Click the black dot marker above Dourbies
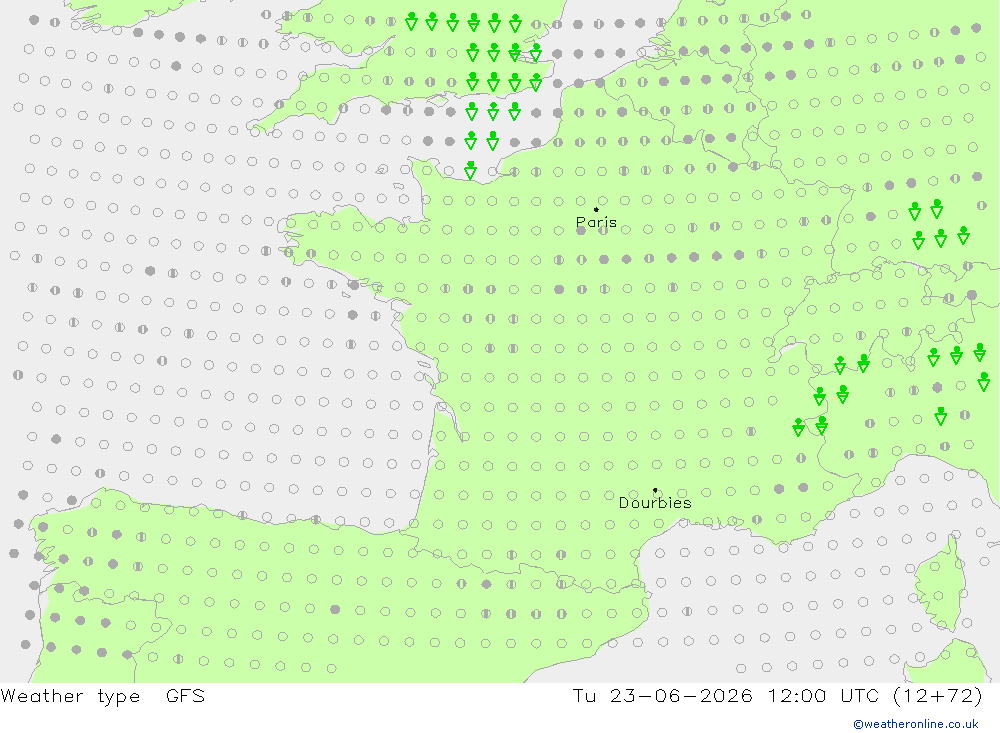This screenshot has width=1000, height=733. [655, 490]
